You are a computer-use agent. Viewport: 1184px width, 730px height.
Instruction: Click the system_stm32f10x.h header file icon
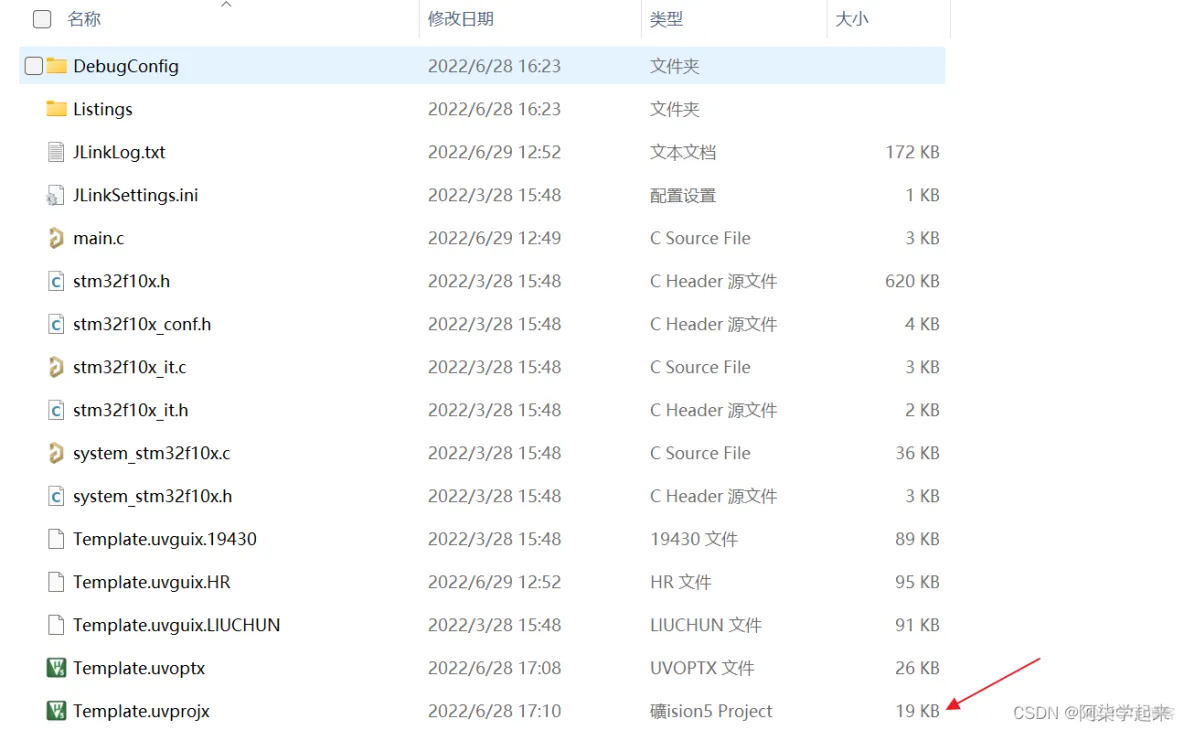(x=56, y=496)
